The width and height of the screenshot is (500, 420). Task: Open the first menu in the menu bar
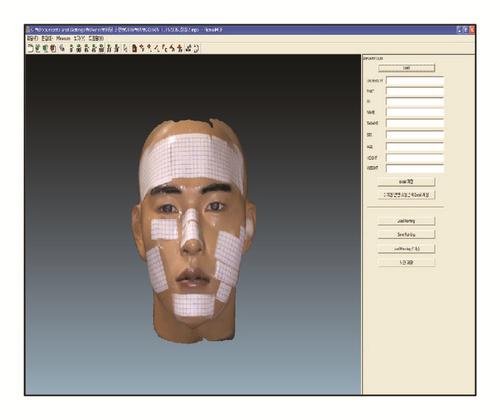32,39
